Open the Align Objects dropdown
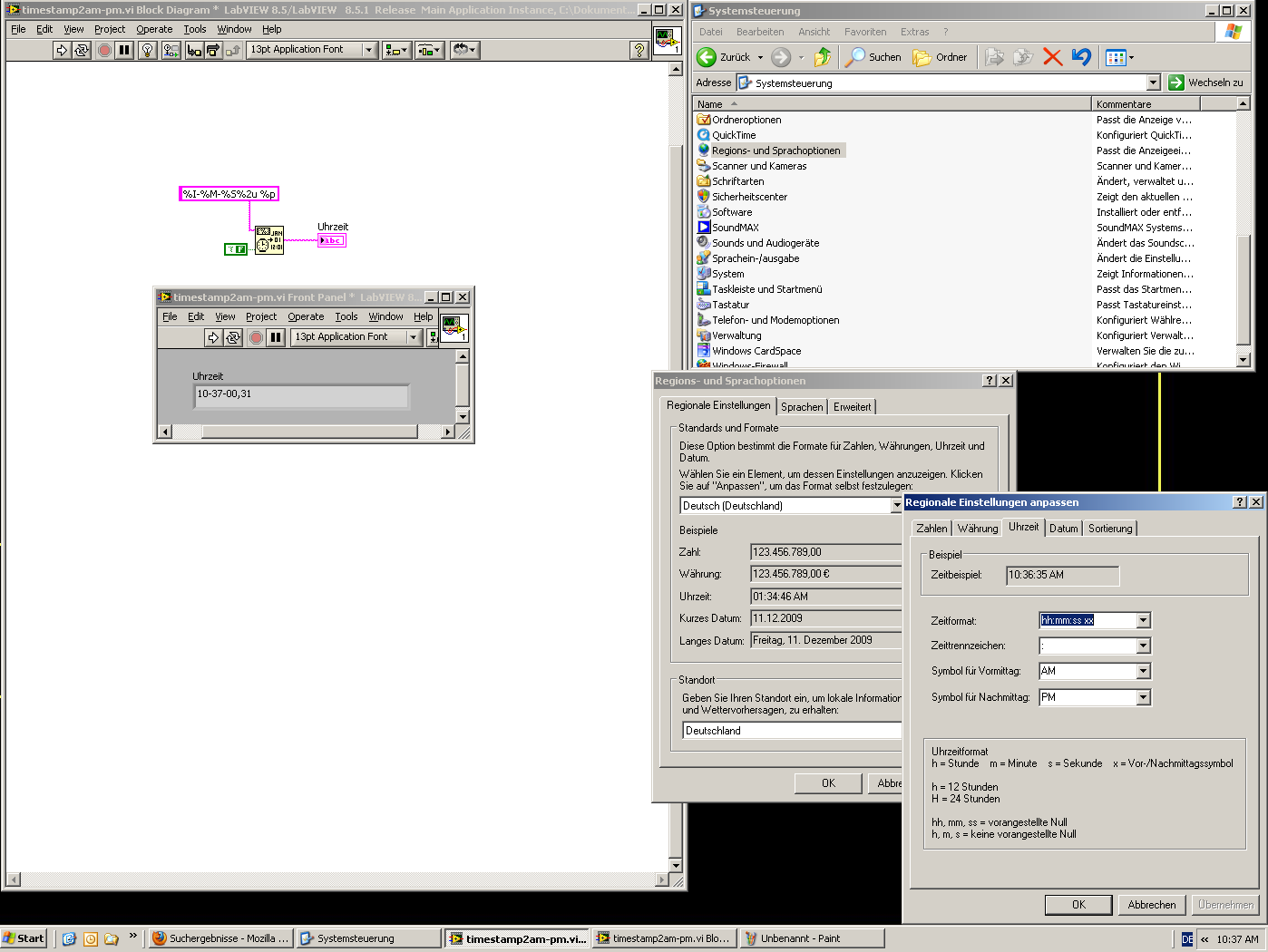Screen dimensions: 1268x952 click(396, 51)
